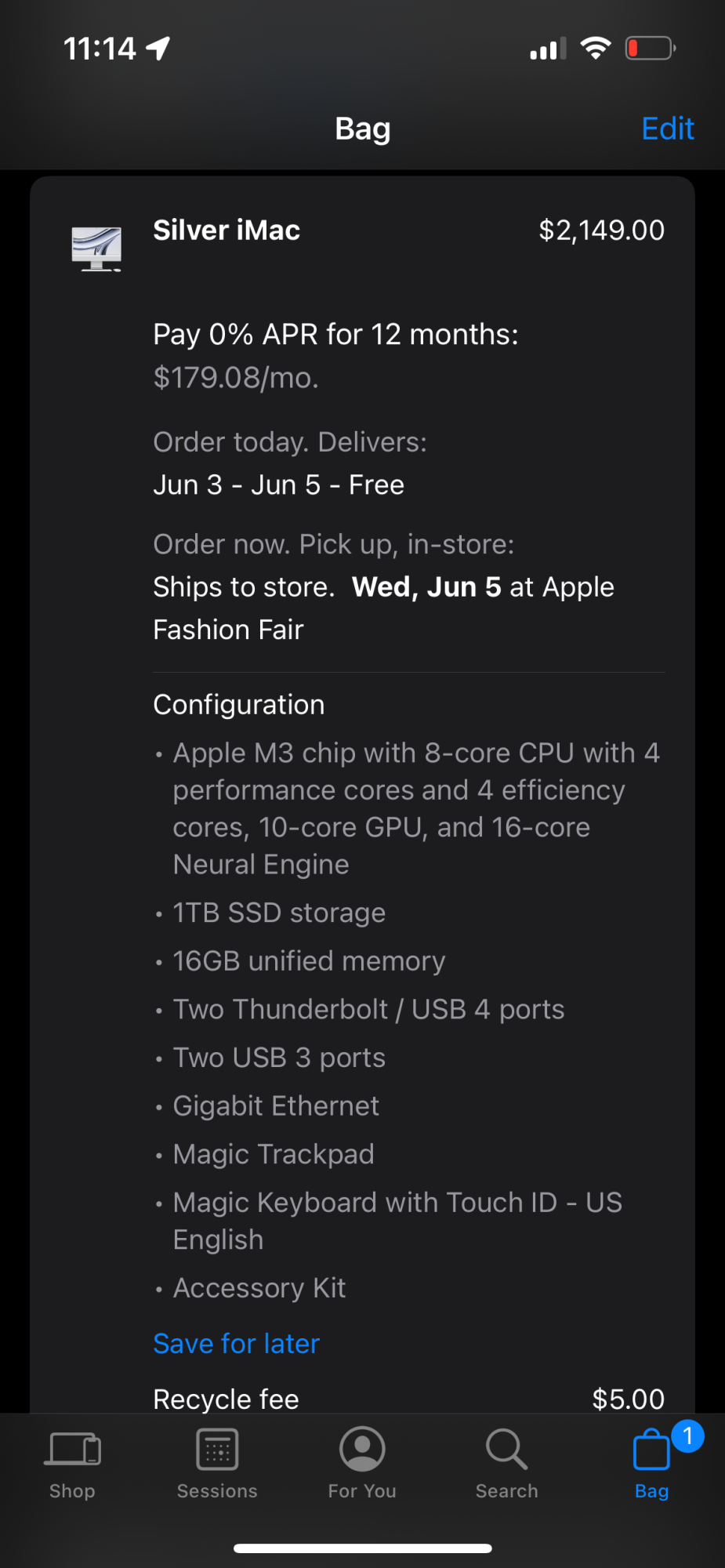Viewport: 725px width, 1568px height.
Task: Open the Sessions calendar icon
Action: click(217, 1449)
